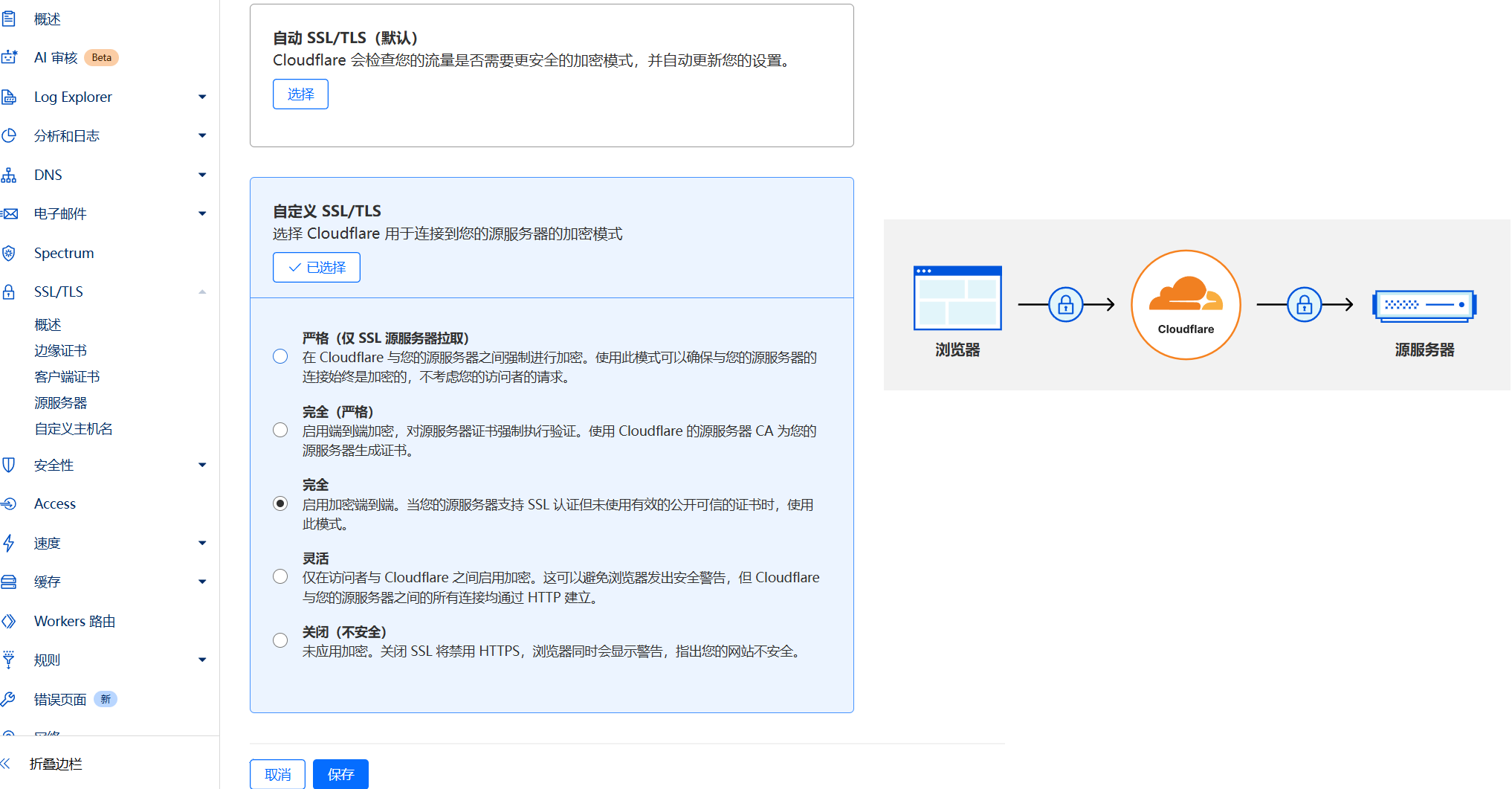1512x789 pixels.
Task: Click the 浏览器 window diagram icon
Action: (x=957, y=297)
